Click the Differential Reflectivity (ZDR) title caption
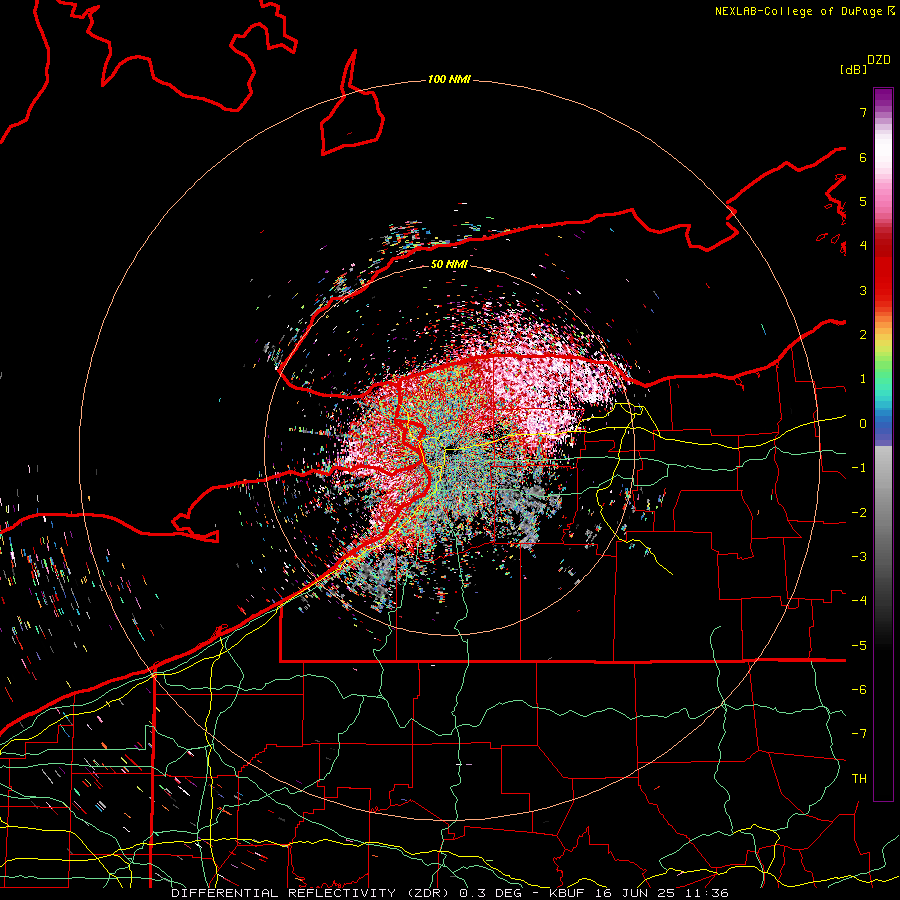 click(x=312, y=893)
